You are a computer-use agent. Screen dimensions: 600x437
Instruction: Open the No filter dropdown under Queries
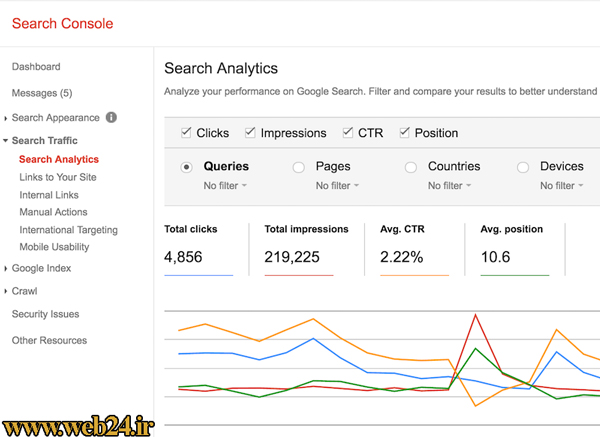(x=225, y=186)
